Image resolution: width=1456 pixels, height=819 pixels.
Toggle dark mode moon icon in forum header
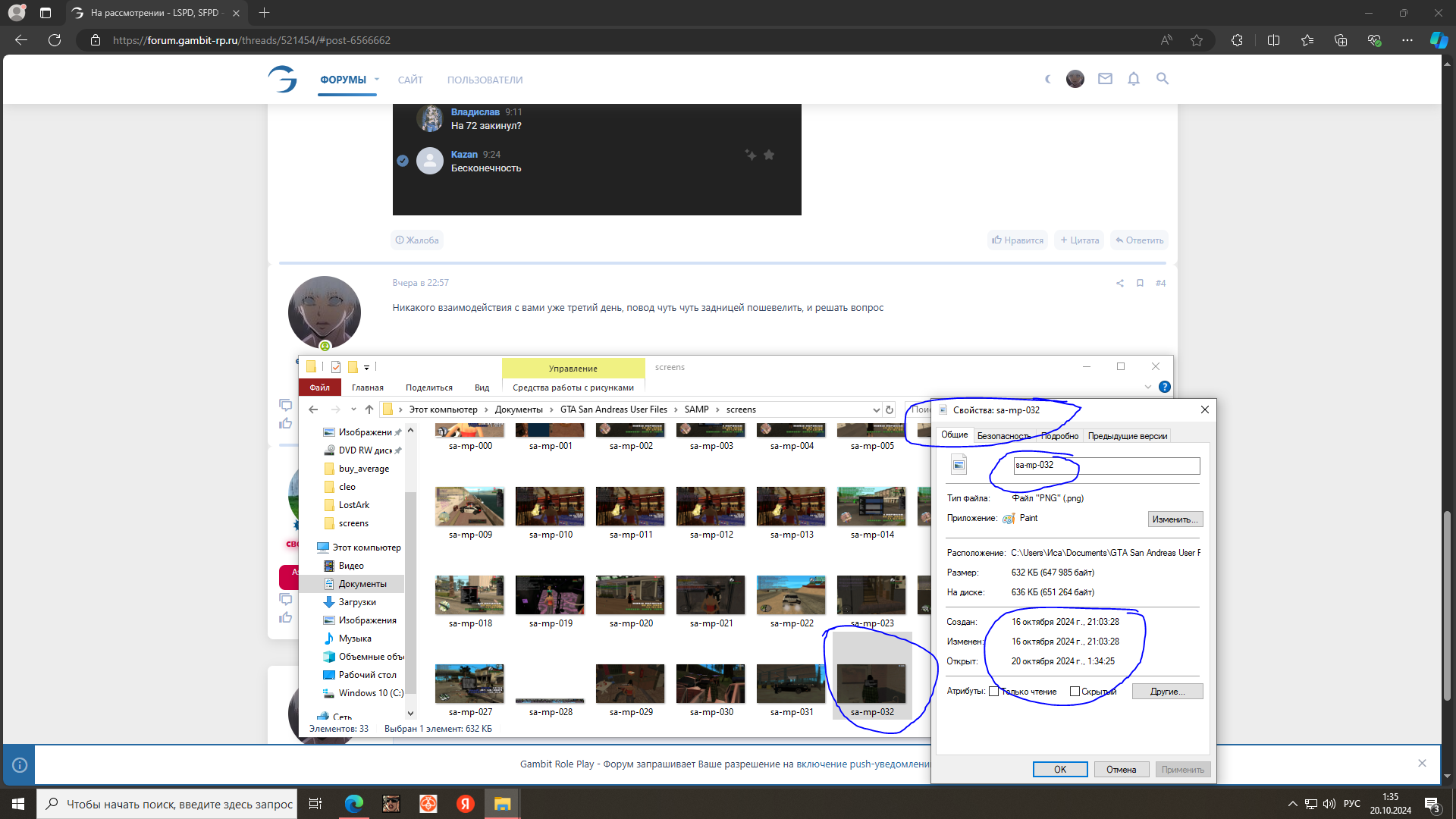[x=1048, y=79]
